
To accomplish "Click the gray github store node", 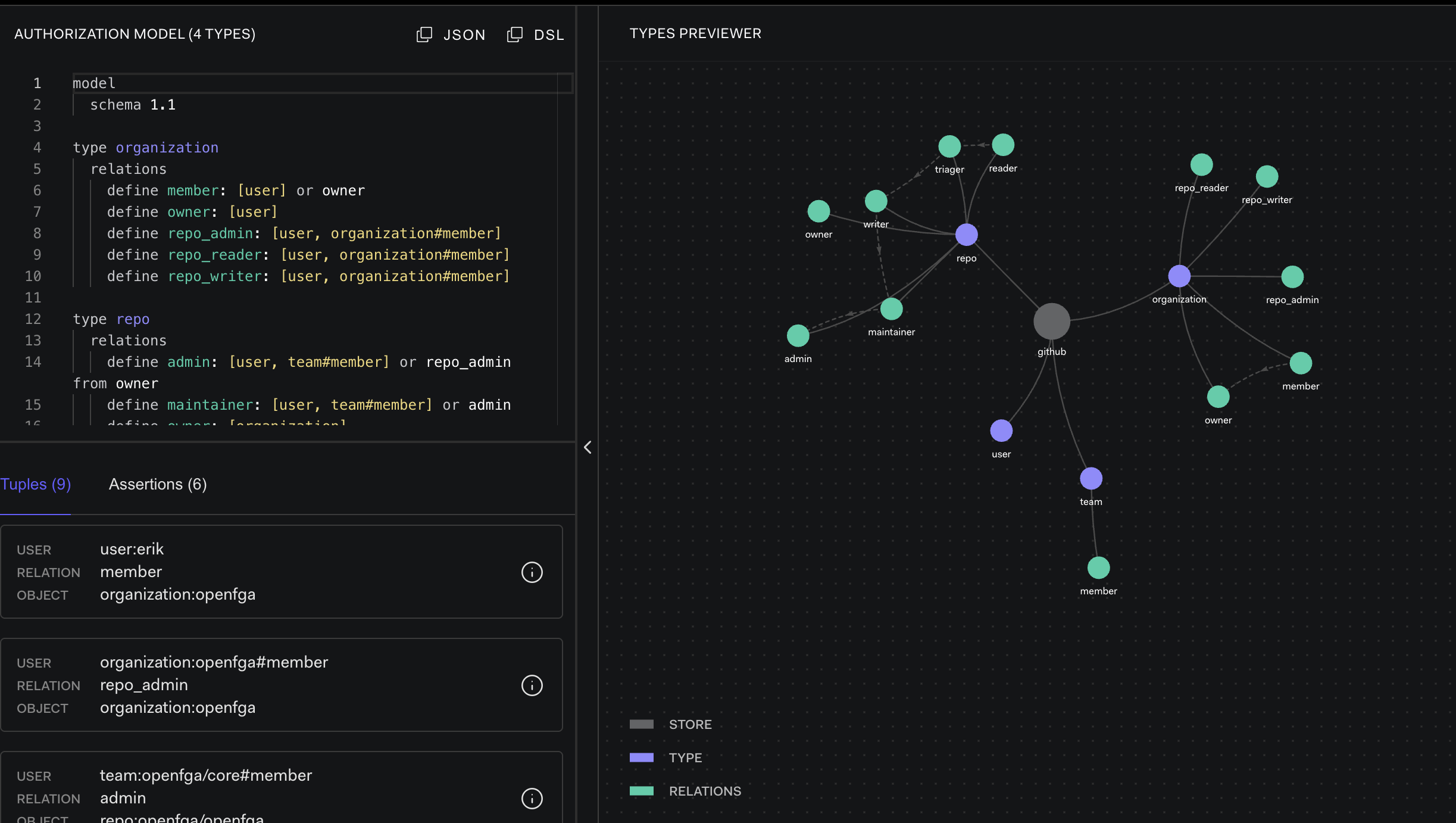I will coord(1051,322).
